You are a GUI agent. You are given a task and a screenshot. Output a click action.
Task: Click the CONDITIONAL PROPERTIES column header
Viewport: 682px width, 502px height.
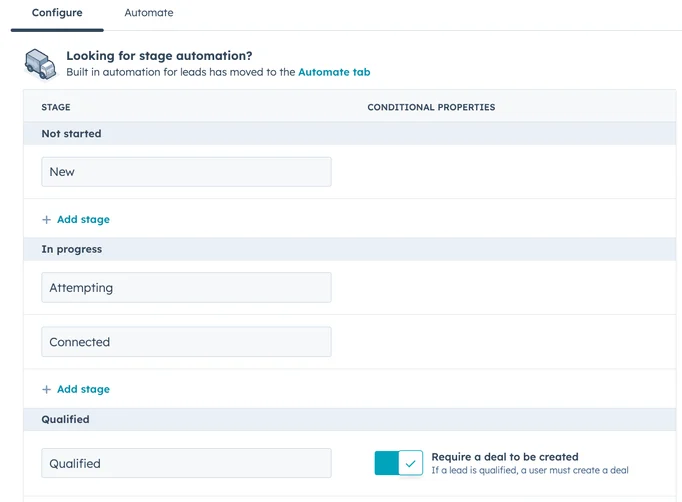431,107
